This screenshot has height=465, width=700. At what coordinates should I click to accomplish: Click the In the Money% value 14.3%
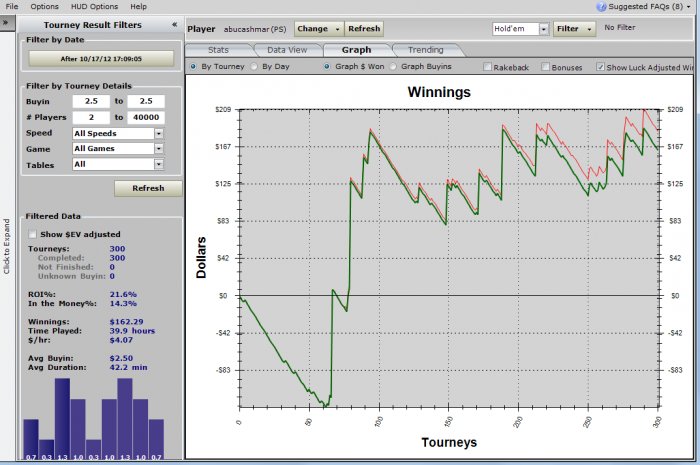pyautogui.click(x=123, y=303)
